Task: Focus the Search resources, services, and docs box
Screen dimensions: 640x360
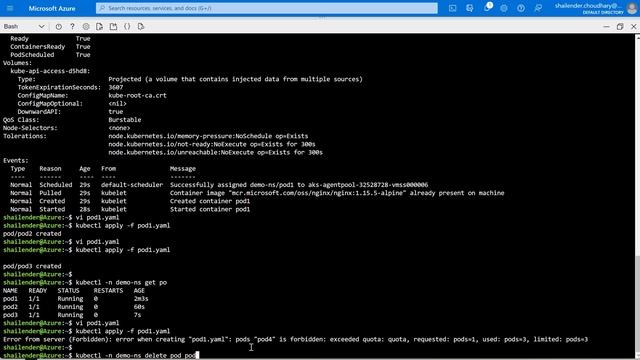Action: pos(267,8)
